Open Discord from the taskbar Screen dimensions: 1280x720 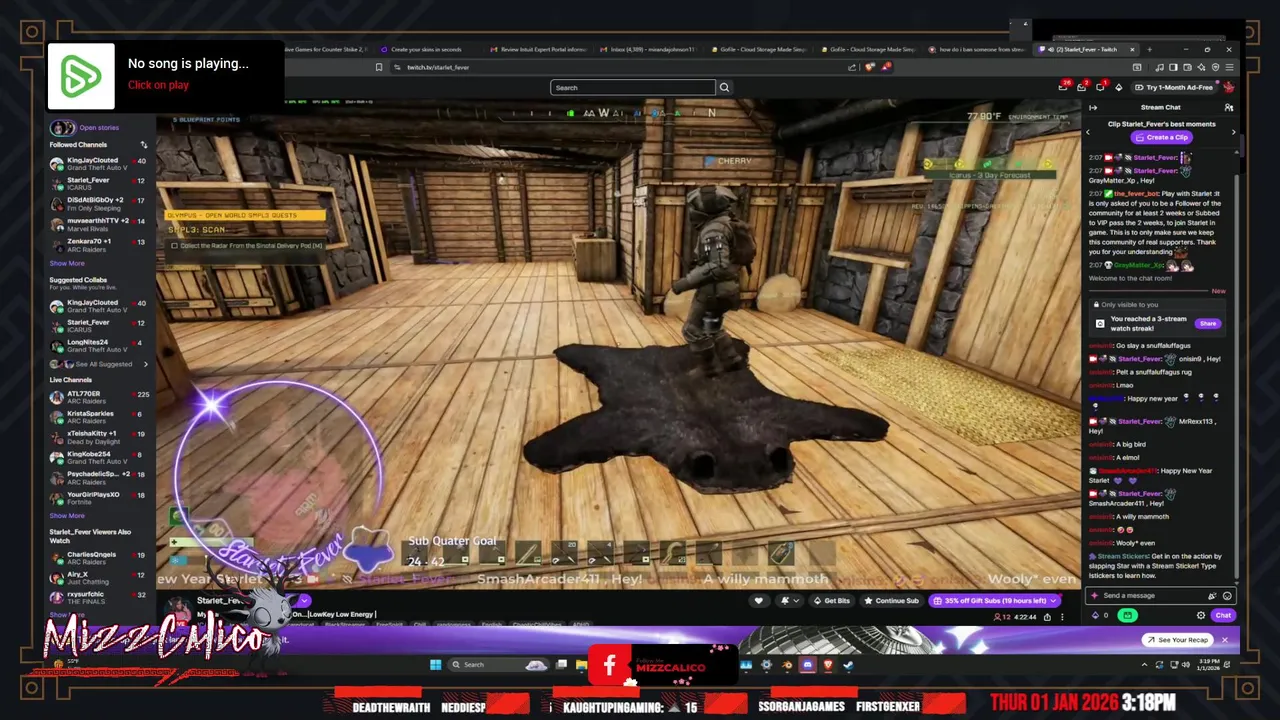[x=808, y=665]
